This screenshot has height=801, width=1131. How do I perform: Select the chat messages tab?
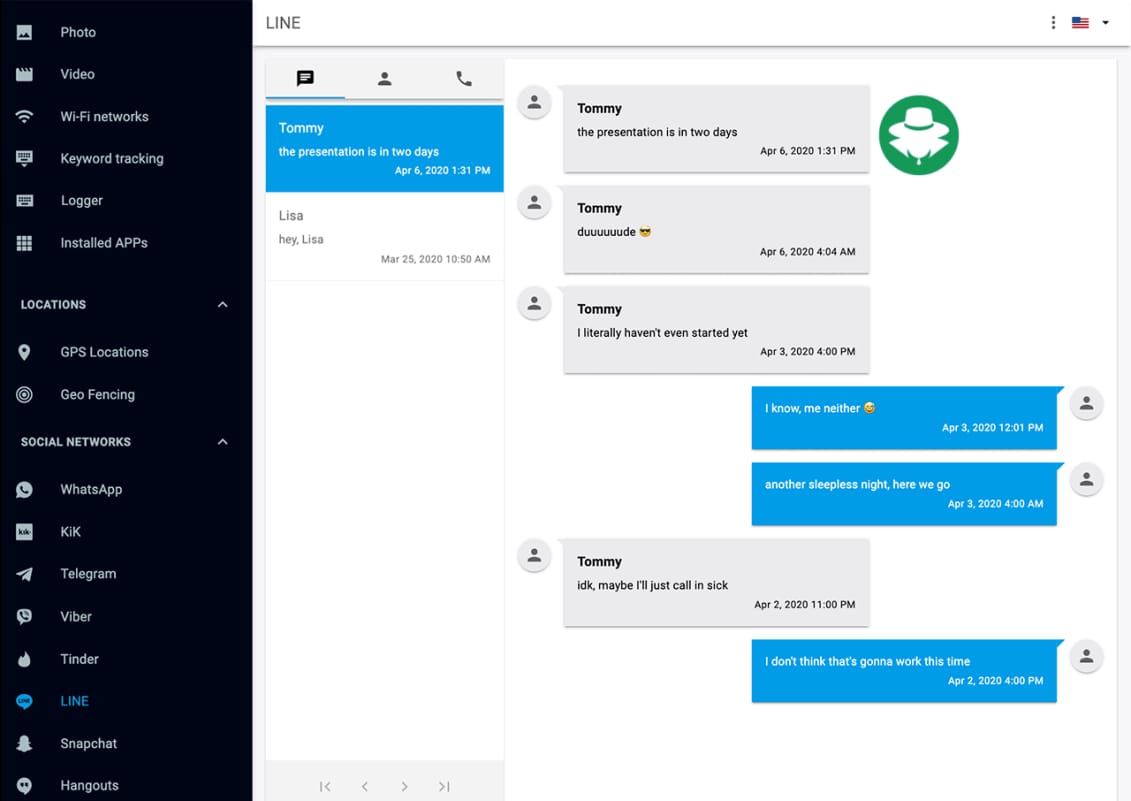pyautogui.click(x=305, y=79)
